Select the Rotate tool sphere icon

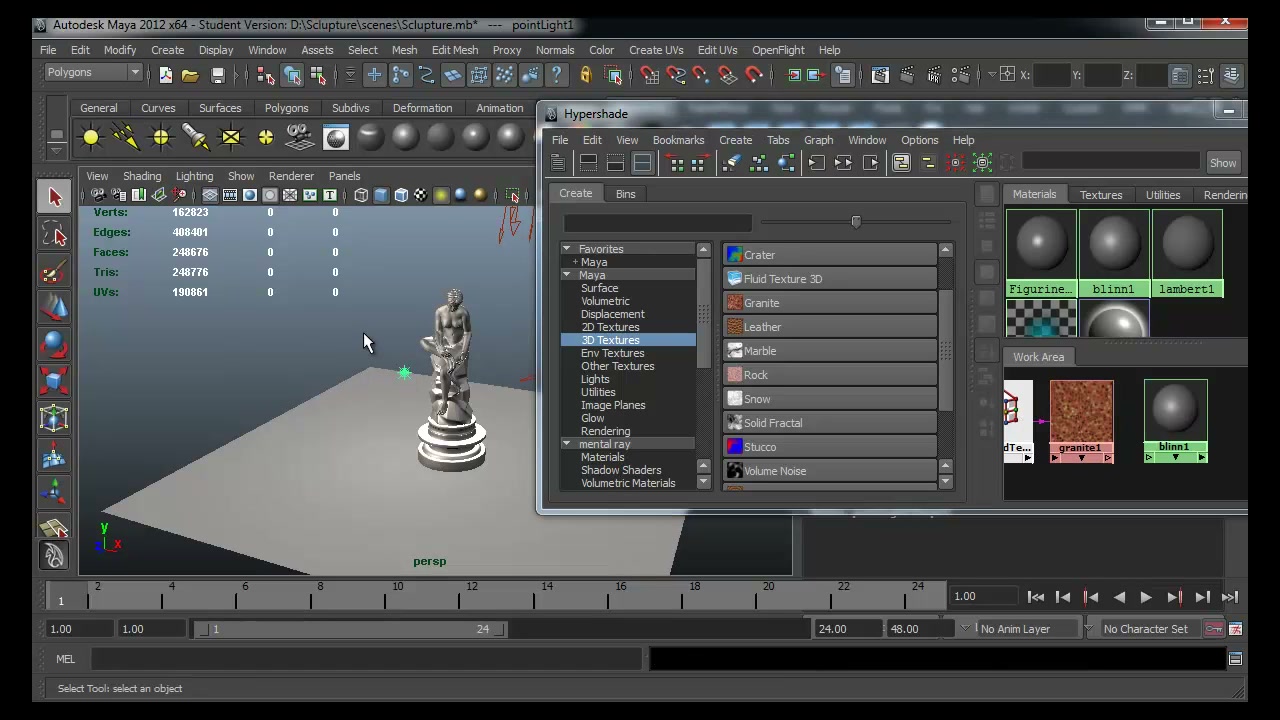(x=55, y=345)
